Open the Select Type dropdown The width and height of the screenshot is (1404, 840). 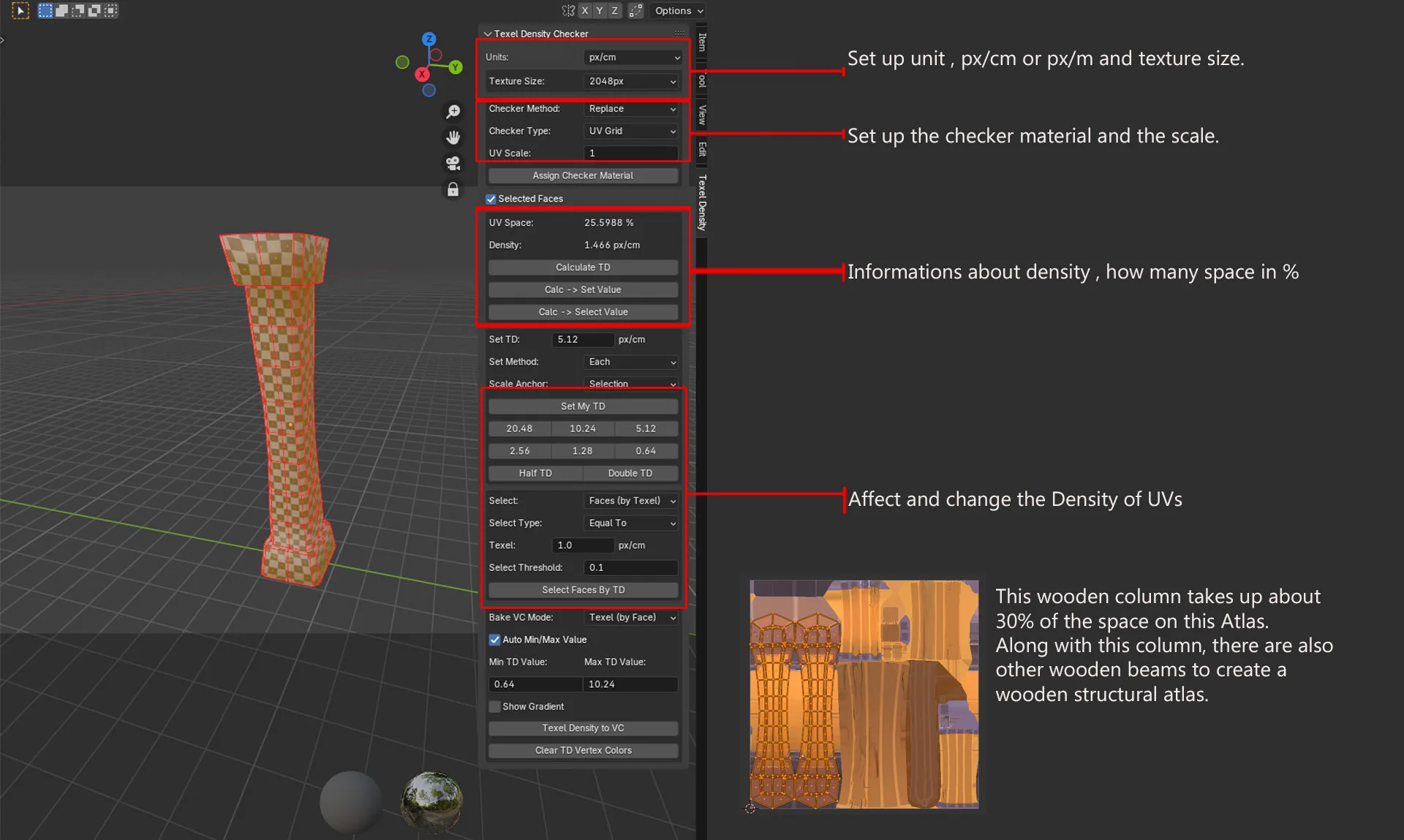point(632,523)
